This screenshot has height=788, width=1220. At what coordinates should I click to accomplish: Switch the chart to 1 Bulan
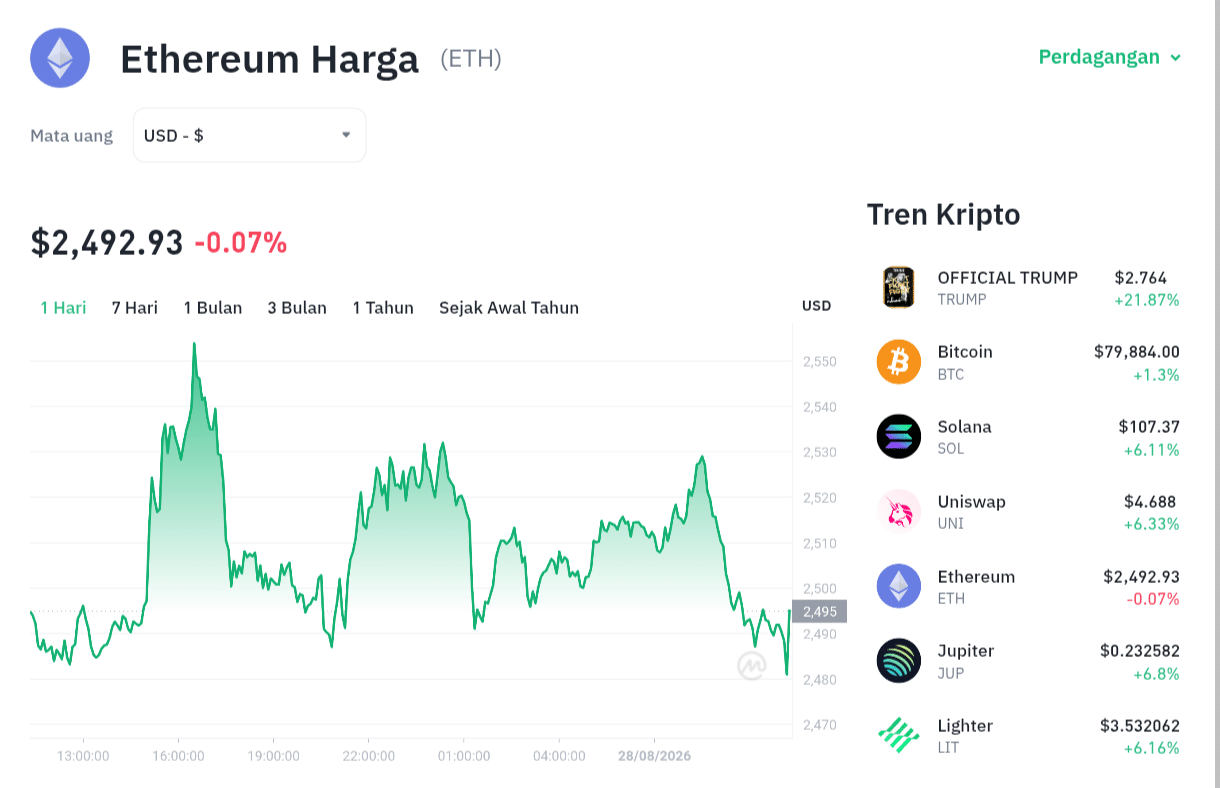[213, 308]
